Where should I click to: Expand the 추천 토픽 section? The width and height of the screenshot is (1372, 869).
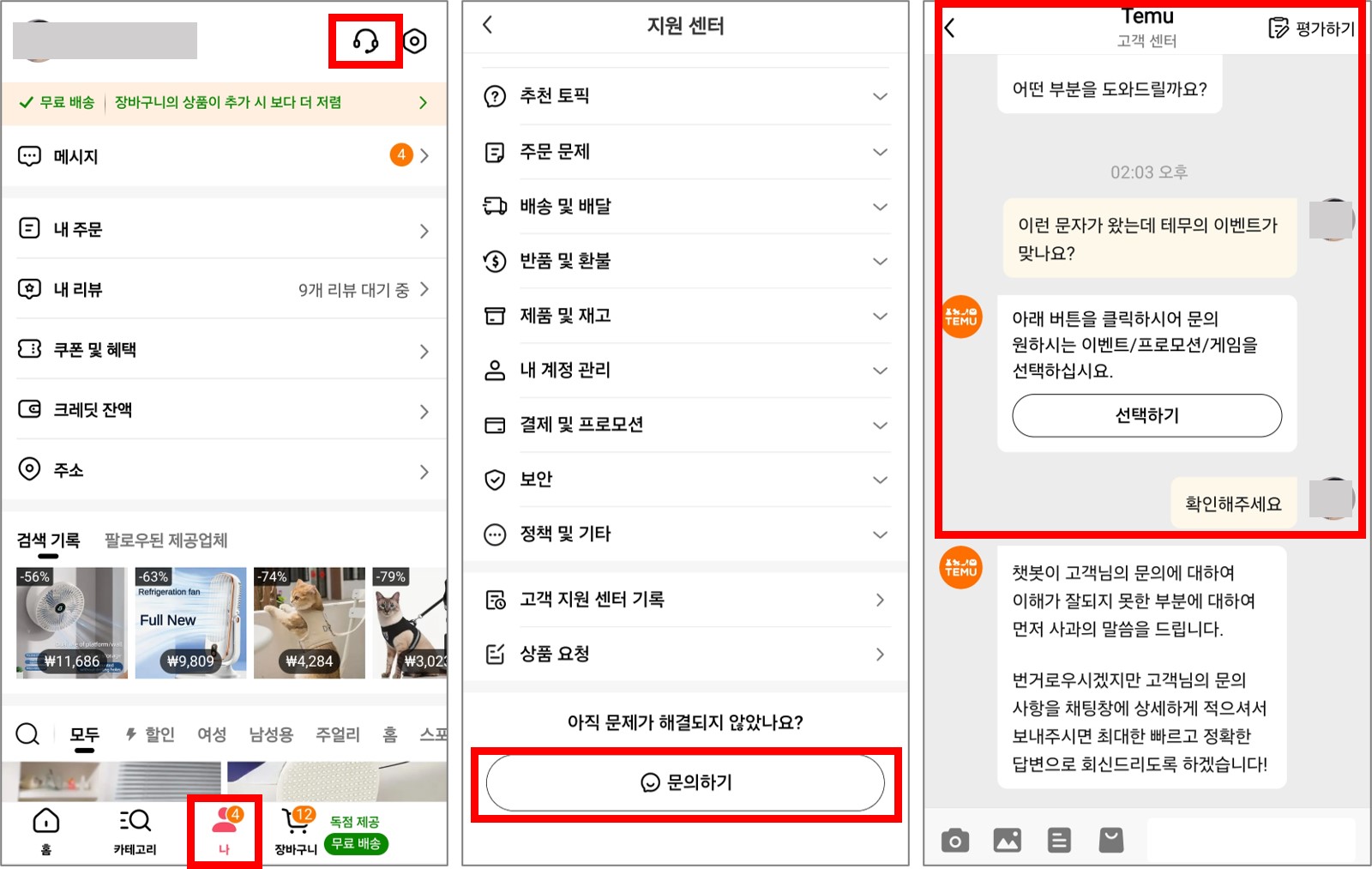686,96
